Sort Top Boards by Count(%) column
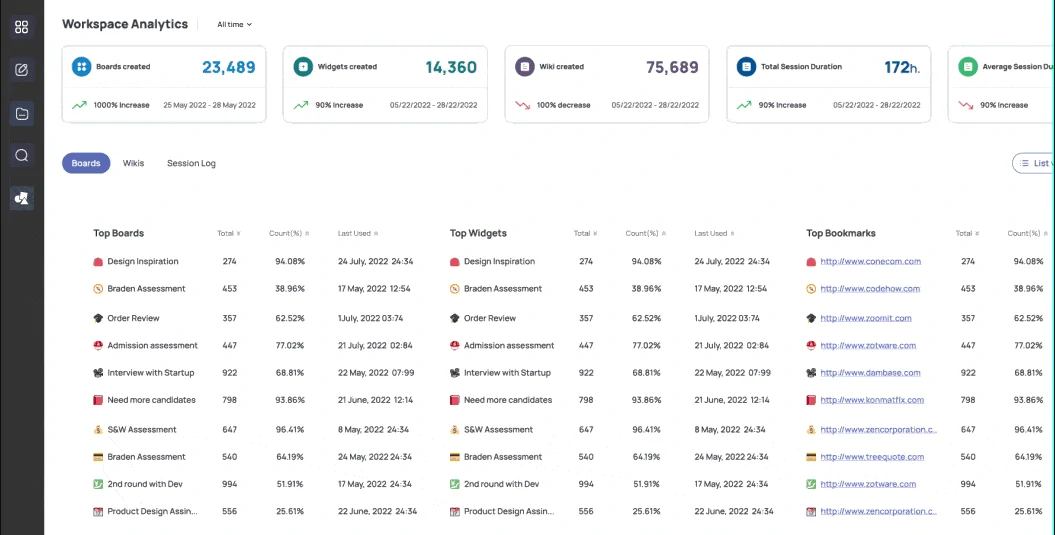 [289, 234]
